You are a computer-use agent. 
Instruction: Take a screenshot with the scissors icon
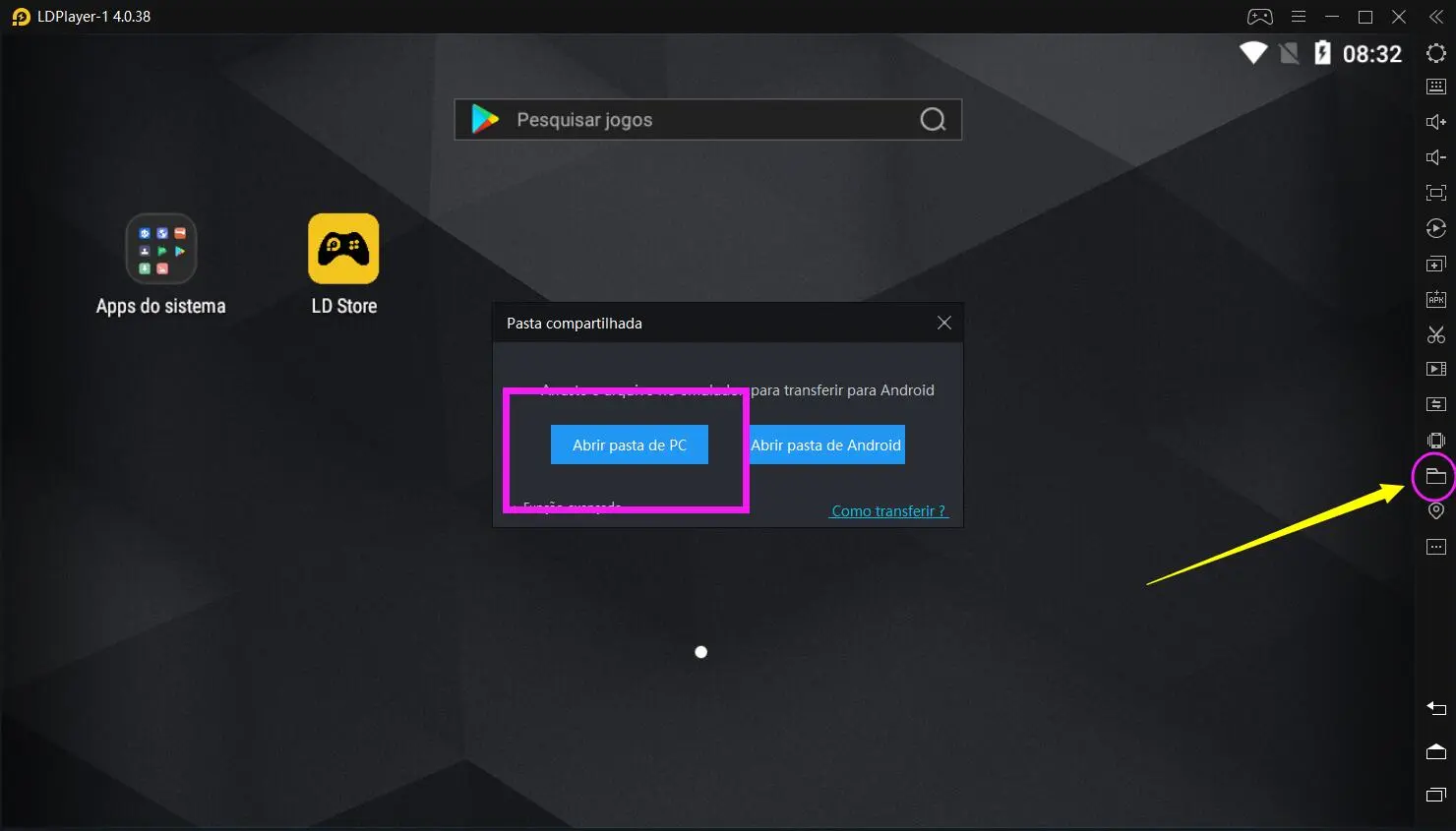click(1435, 335)
